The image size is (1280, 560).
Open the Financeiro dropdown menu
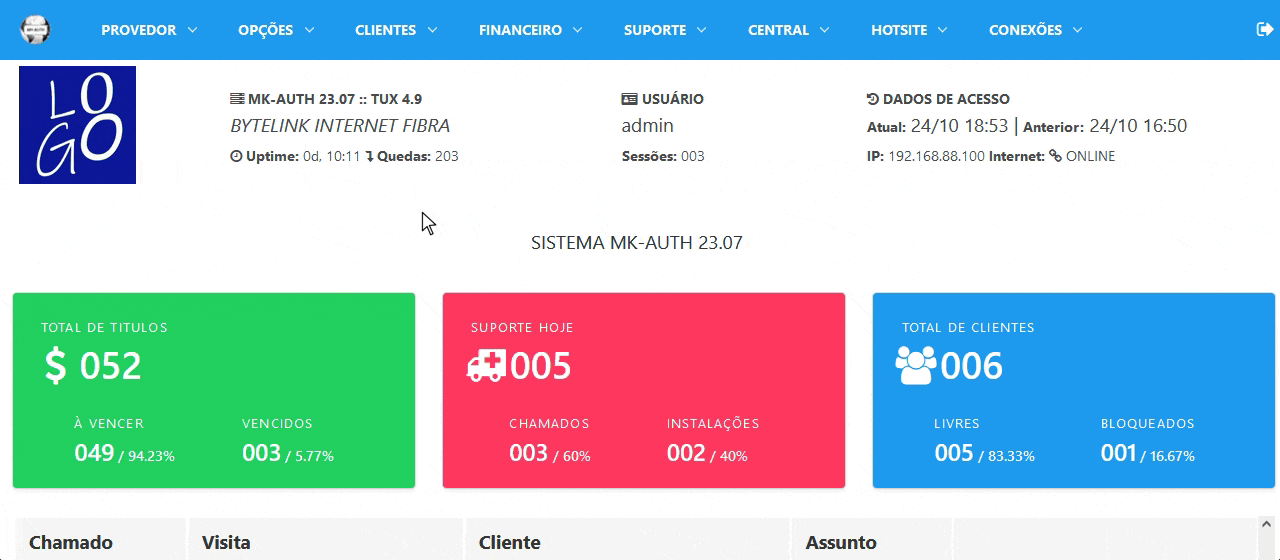[530, 30]
